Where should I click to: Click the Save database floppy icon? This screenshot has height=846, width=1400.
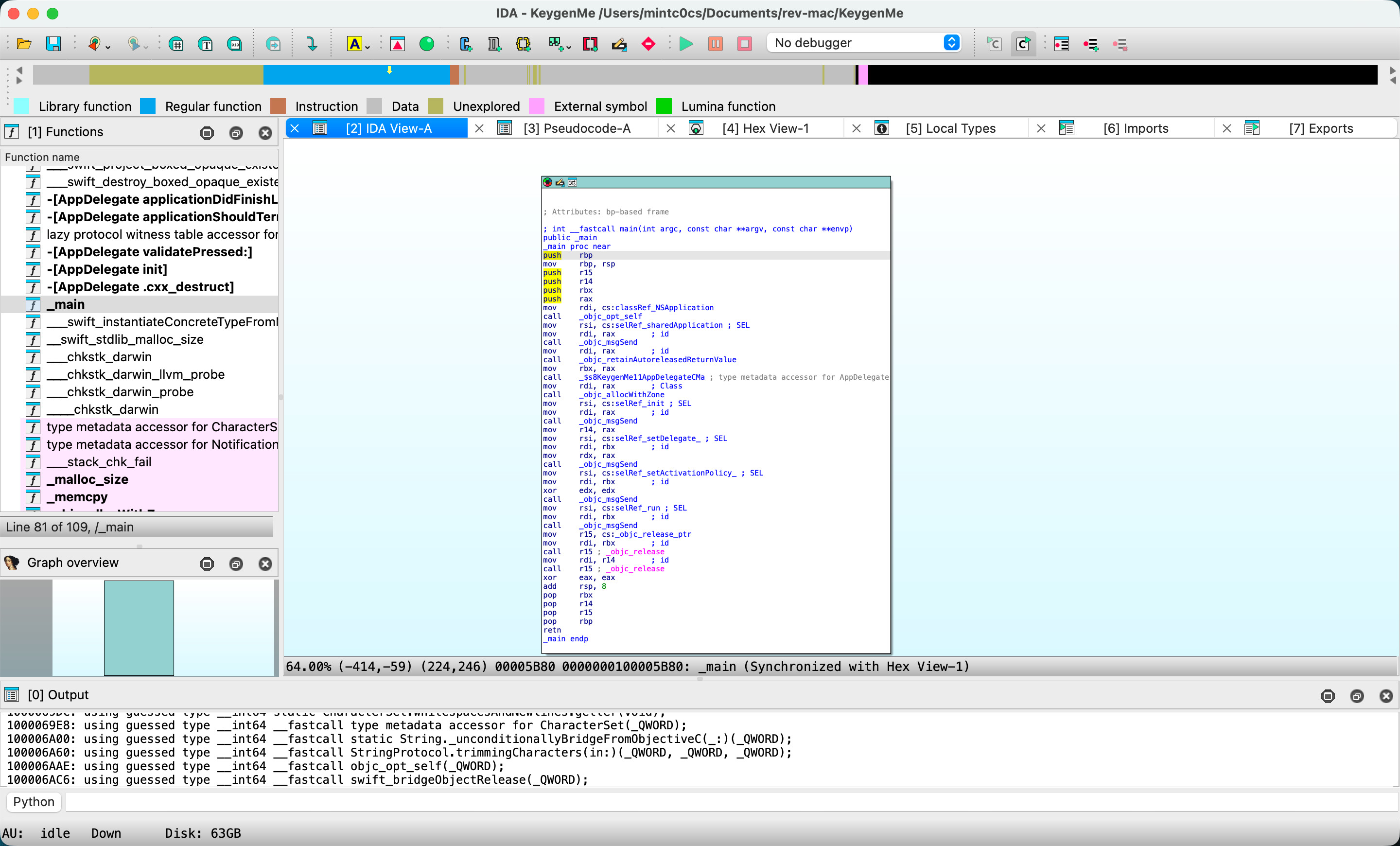tap(53, 44)
